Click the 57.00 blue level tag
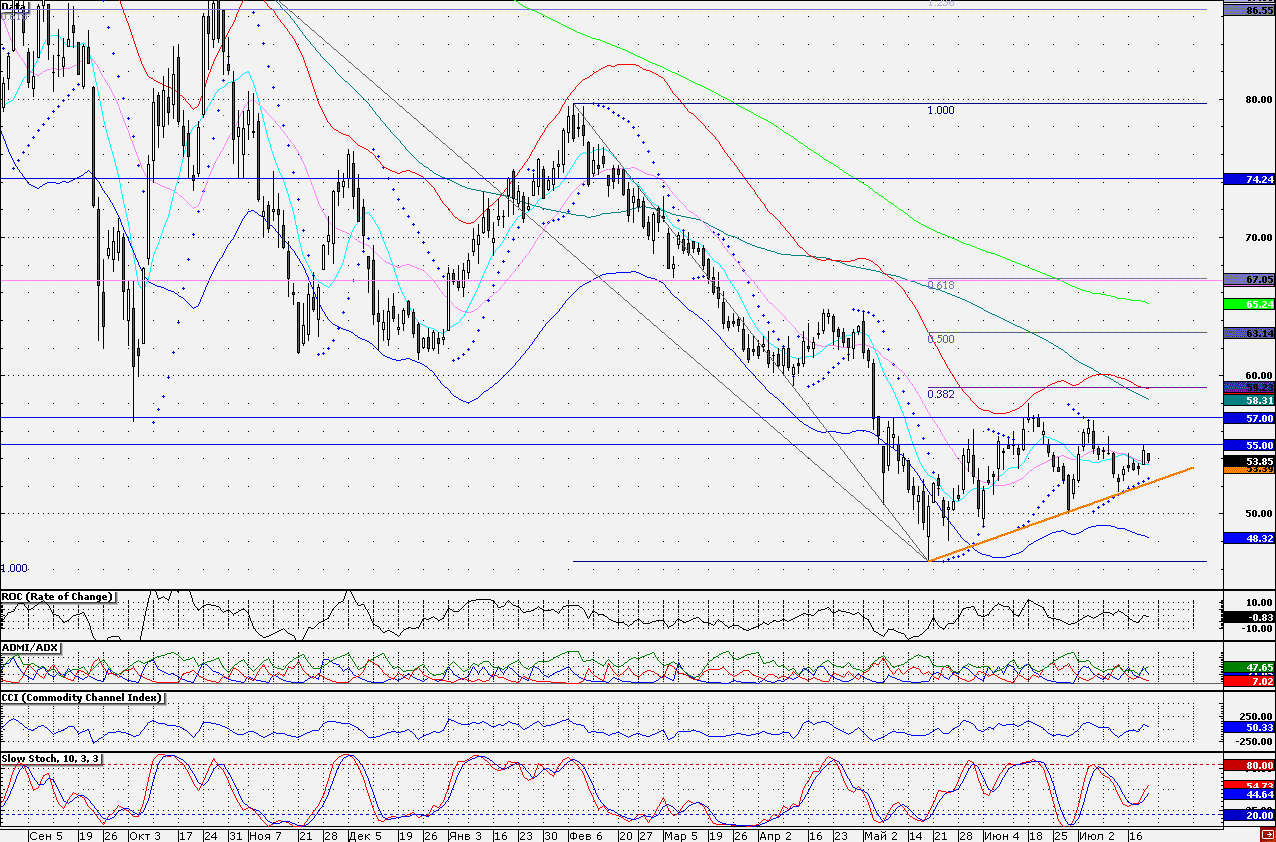Screen dimensions: 1276x842 1250,418
